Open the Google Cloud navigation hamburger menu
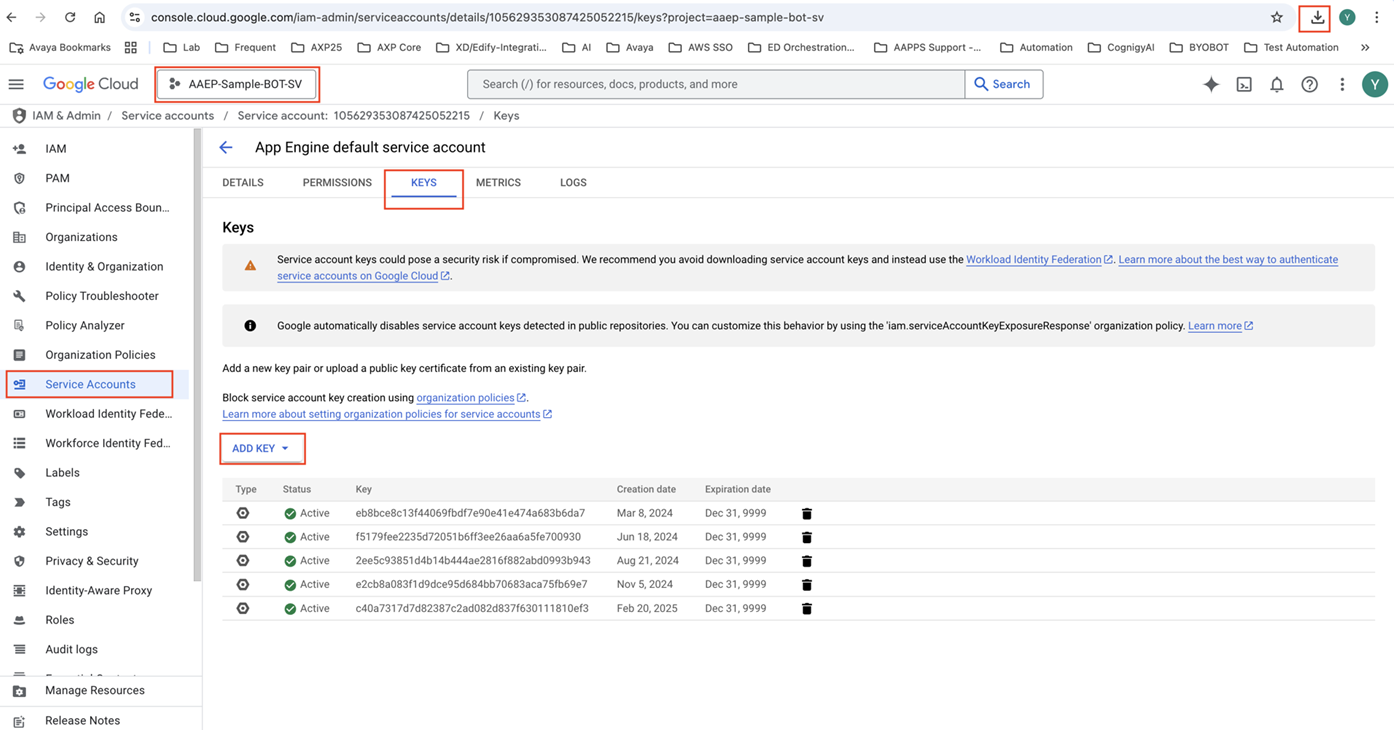Viewport: 1394px width, 730px height. (16, 84)
